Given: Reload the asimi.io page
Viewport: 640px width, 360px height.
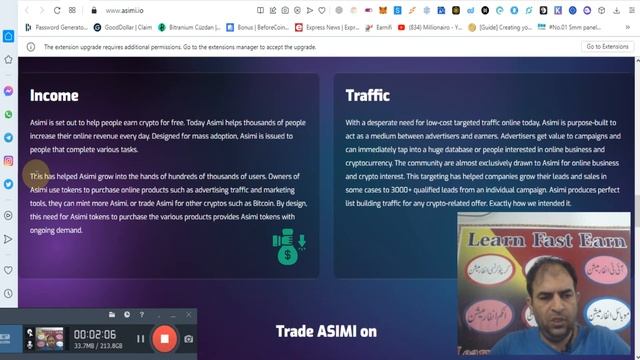Looking at the screenshot, I should 57,11.
